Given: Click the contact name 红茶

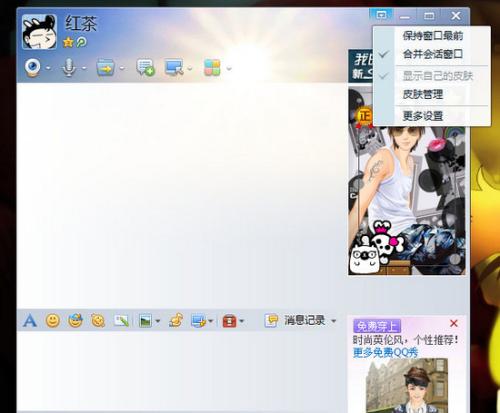Looking at the screenshot, I should [x=81, y=24].
